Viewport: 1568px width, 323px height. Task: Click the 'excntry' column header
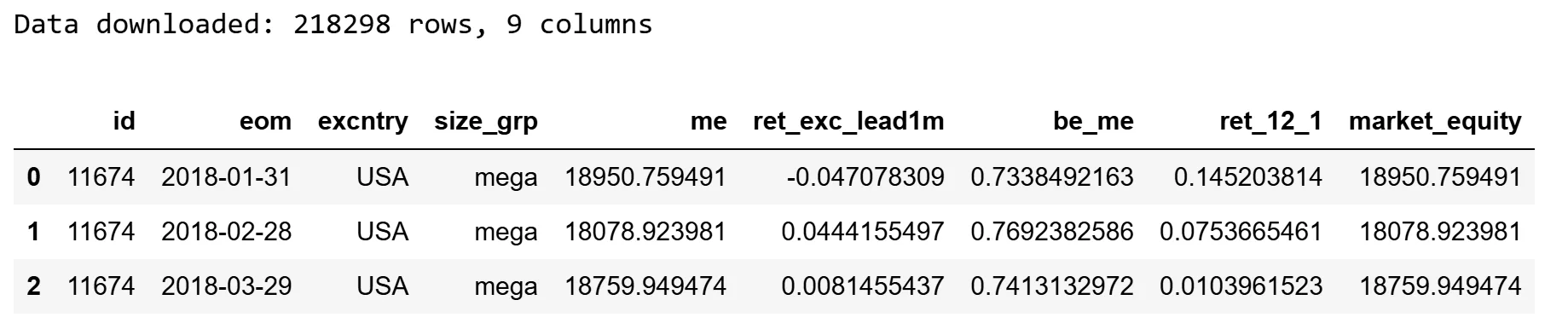[363, 121]
